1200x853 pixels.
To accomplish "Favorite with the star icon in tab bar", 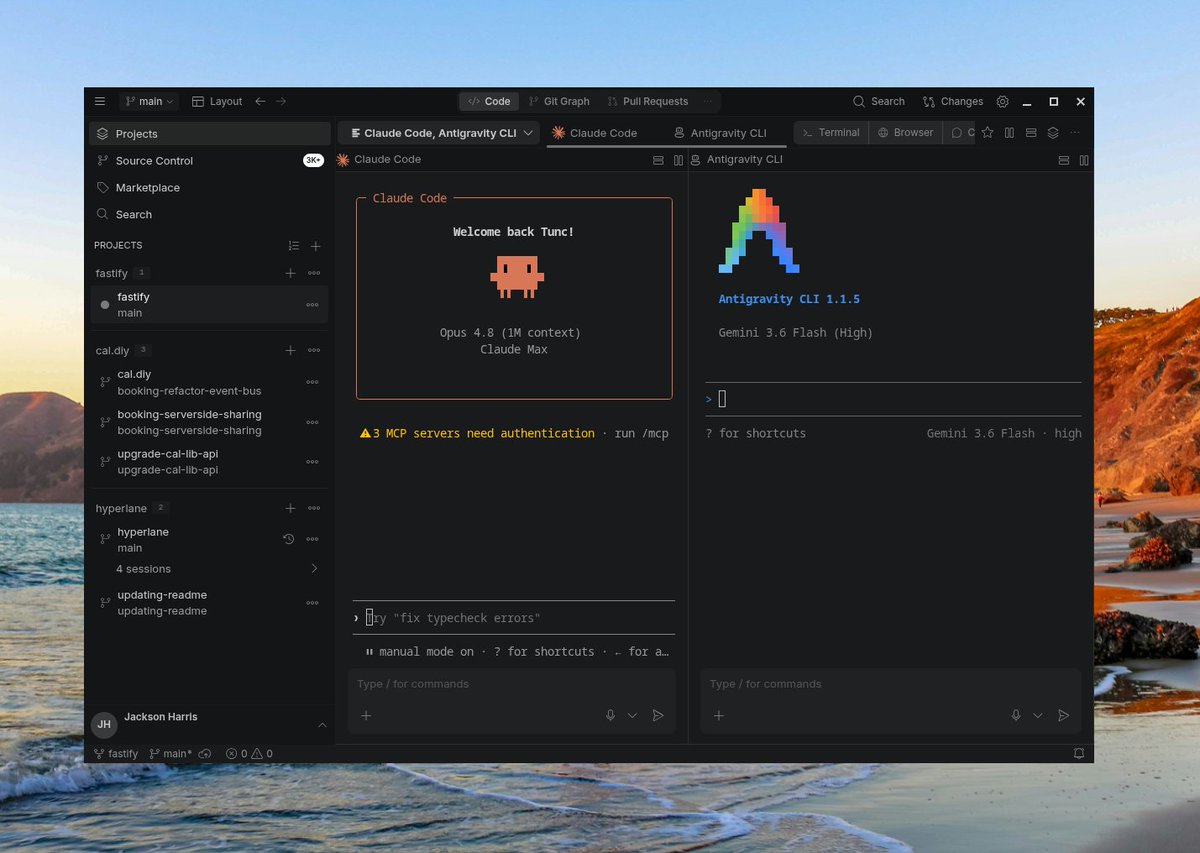I will 987,132.
